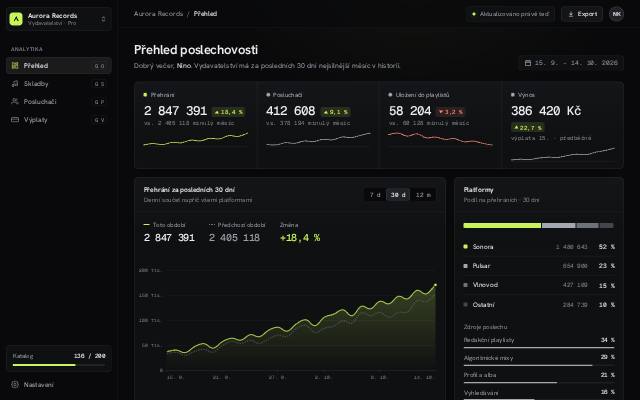Select the Ostatní platform row

(x=539, y=304)
